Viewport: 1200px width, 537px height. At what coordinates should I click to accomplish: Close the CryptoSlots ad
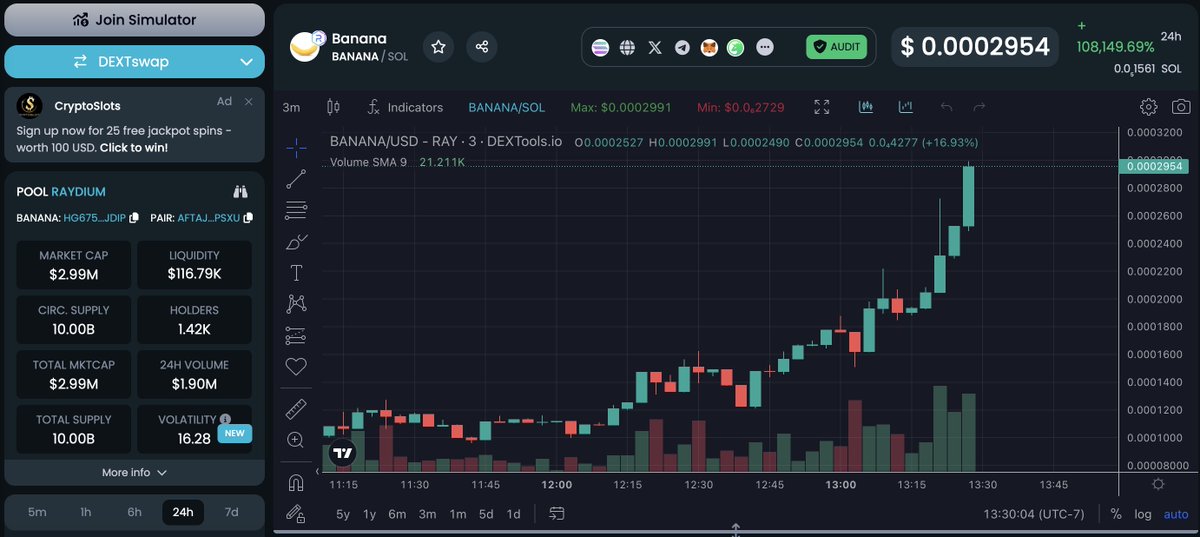[249, 102]
